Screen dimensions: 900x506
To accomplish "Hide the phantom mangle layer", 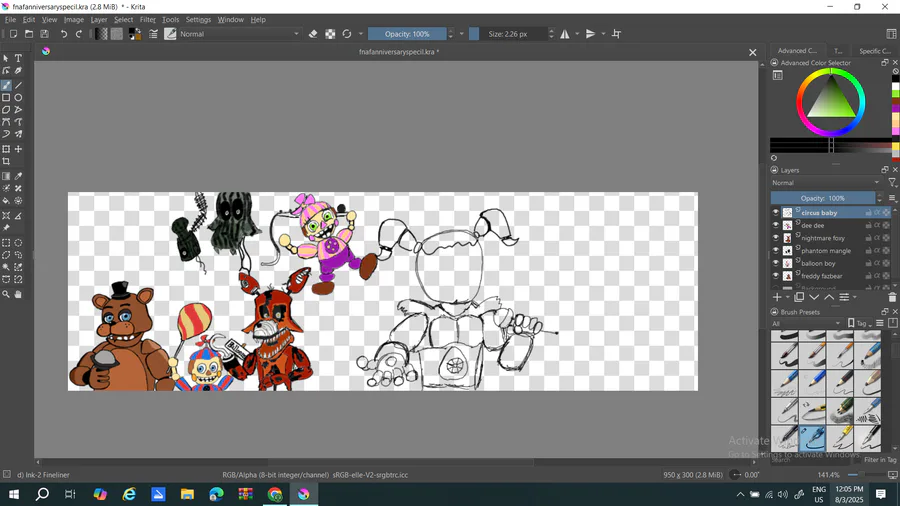I will point(775,250).
